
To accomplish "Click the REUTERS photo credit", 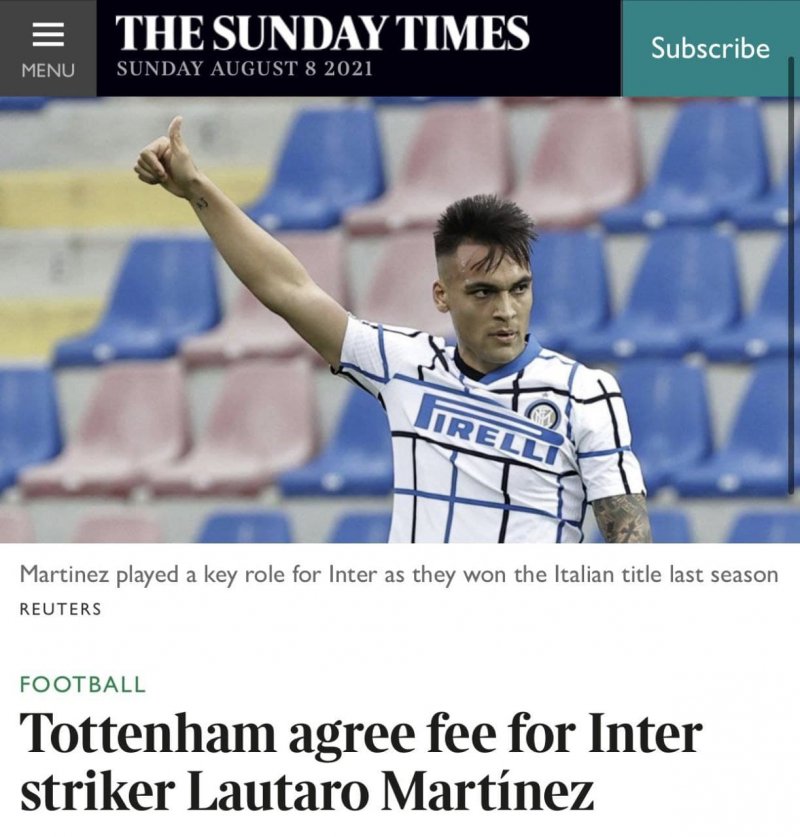I will tap(60, 609).
